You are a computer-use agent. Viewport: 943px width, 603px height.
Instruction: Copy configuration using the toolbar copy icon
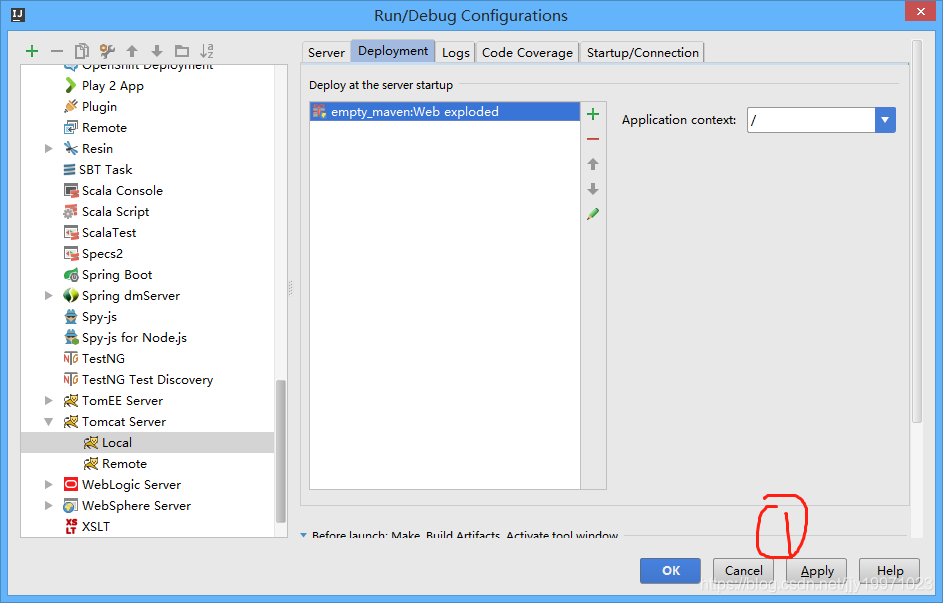pos(82,52)
